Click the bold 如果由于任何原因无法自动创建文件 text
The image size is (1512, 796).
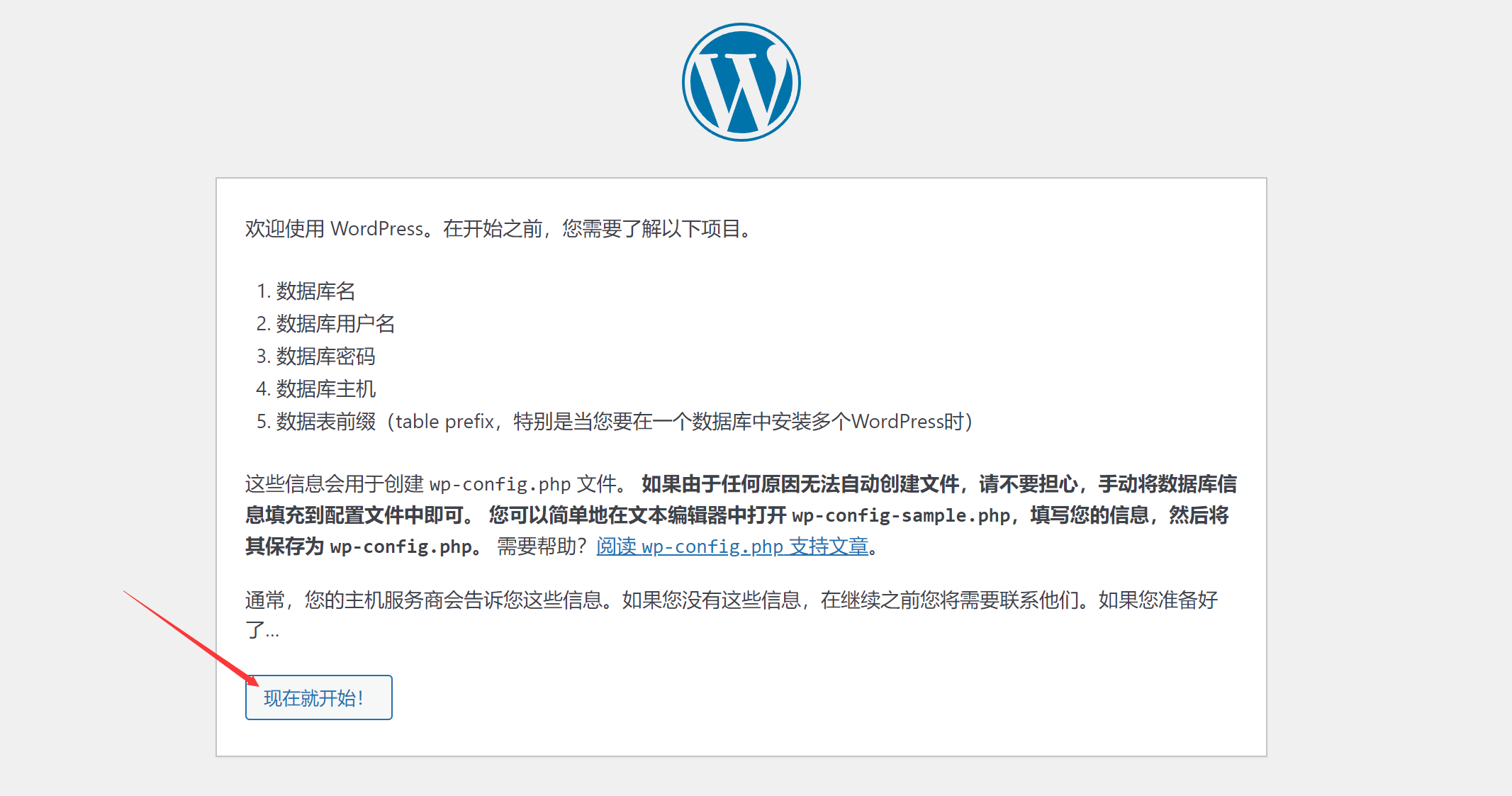click(x=801, y=484)
